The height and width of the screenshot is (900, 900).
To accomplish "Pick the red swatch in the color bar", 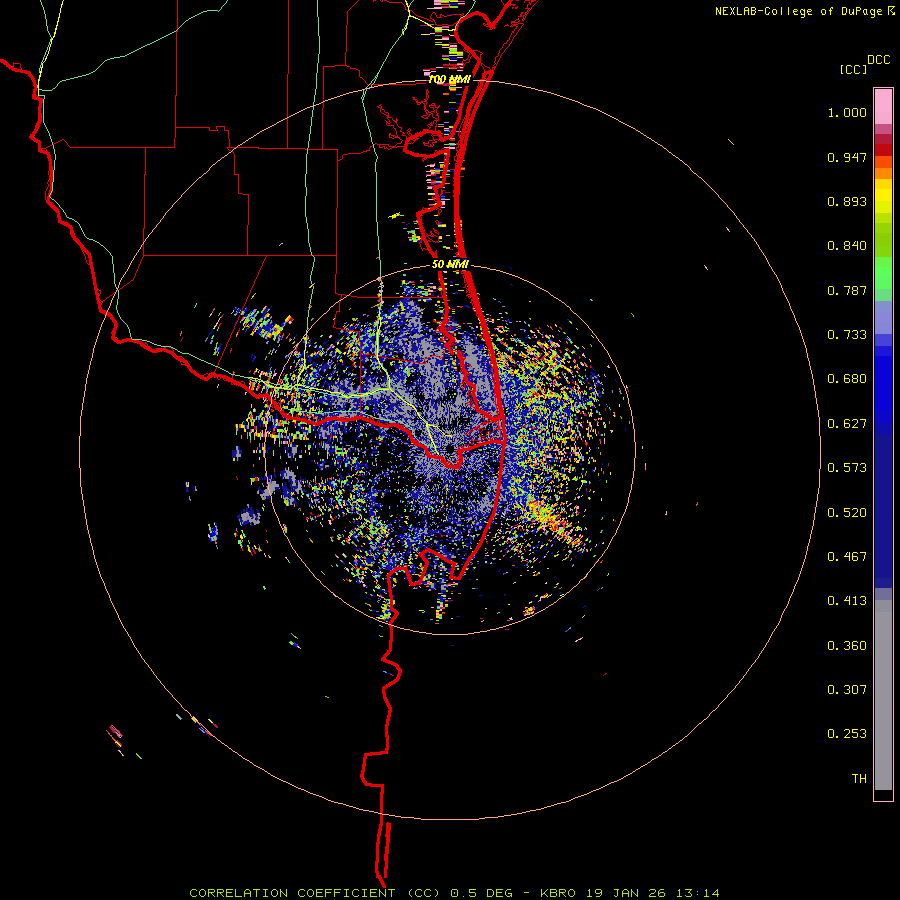I will (883, 150).
